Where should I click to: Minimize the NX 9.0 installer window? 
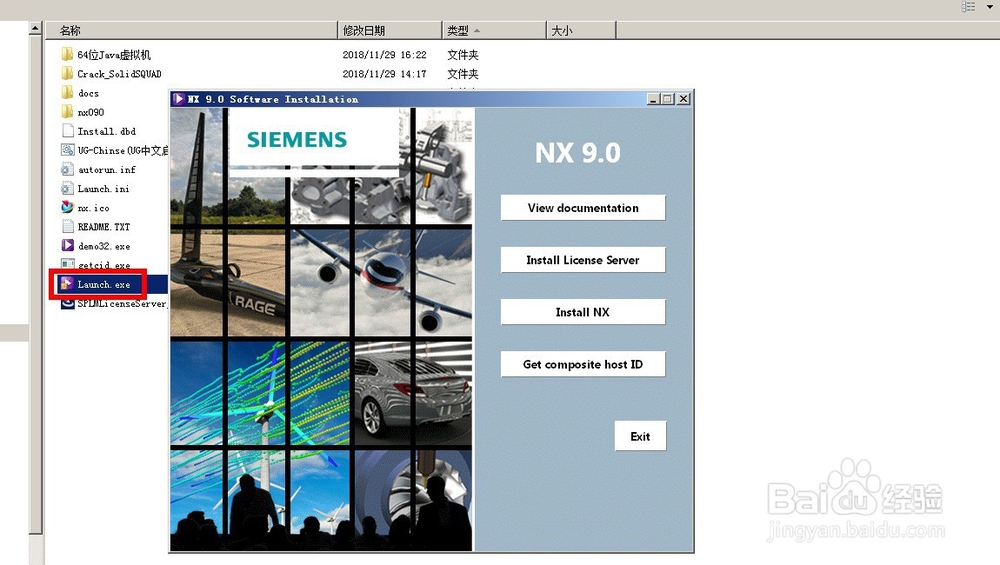tap(653, 99)
